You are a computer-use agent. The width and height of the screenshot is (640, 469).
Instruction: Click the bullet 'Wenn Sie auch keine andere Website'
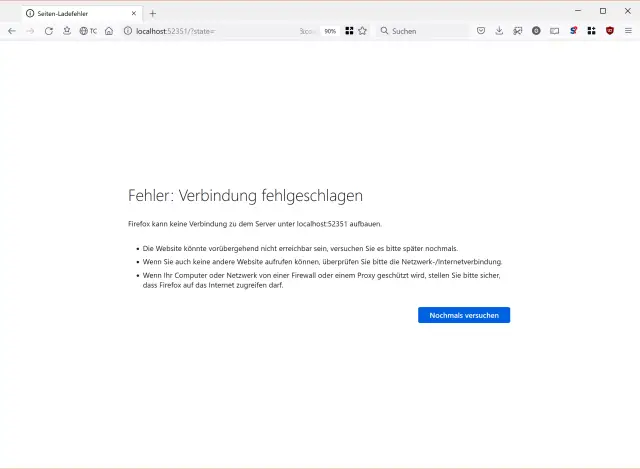pos(322,262)
